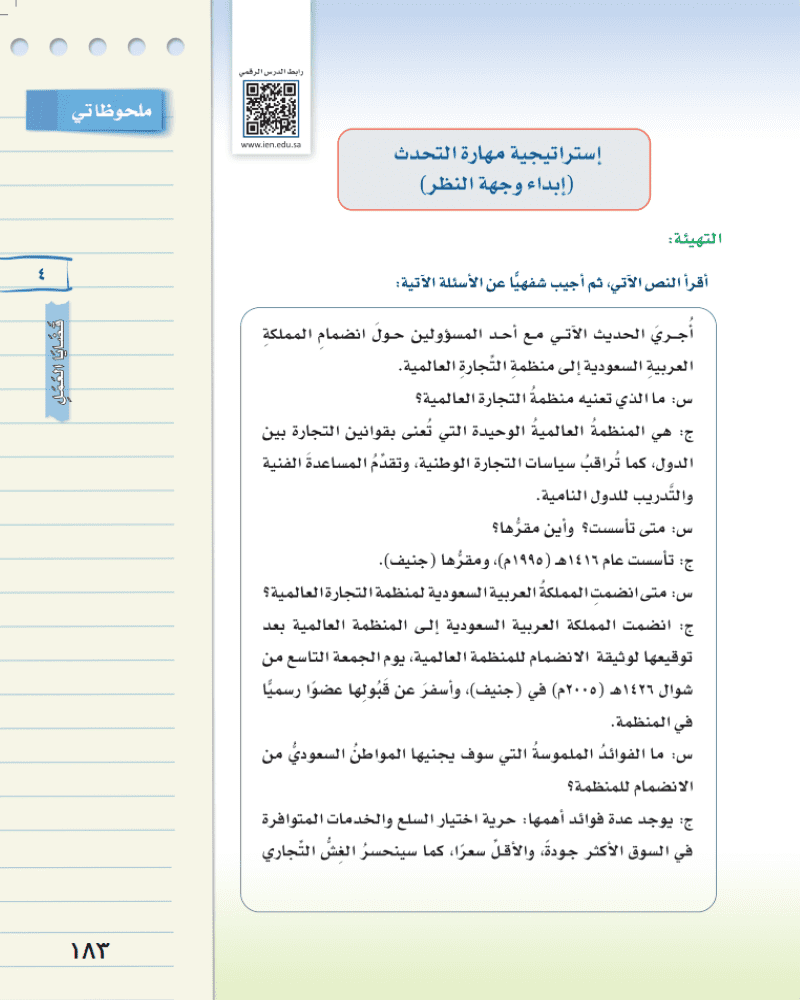The image size is (800, 1000).
Task: Click the line في المنظمة.
Action: tap(652, 723)
